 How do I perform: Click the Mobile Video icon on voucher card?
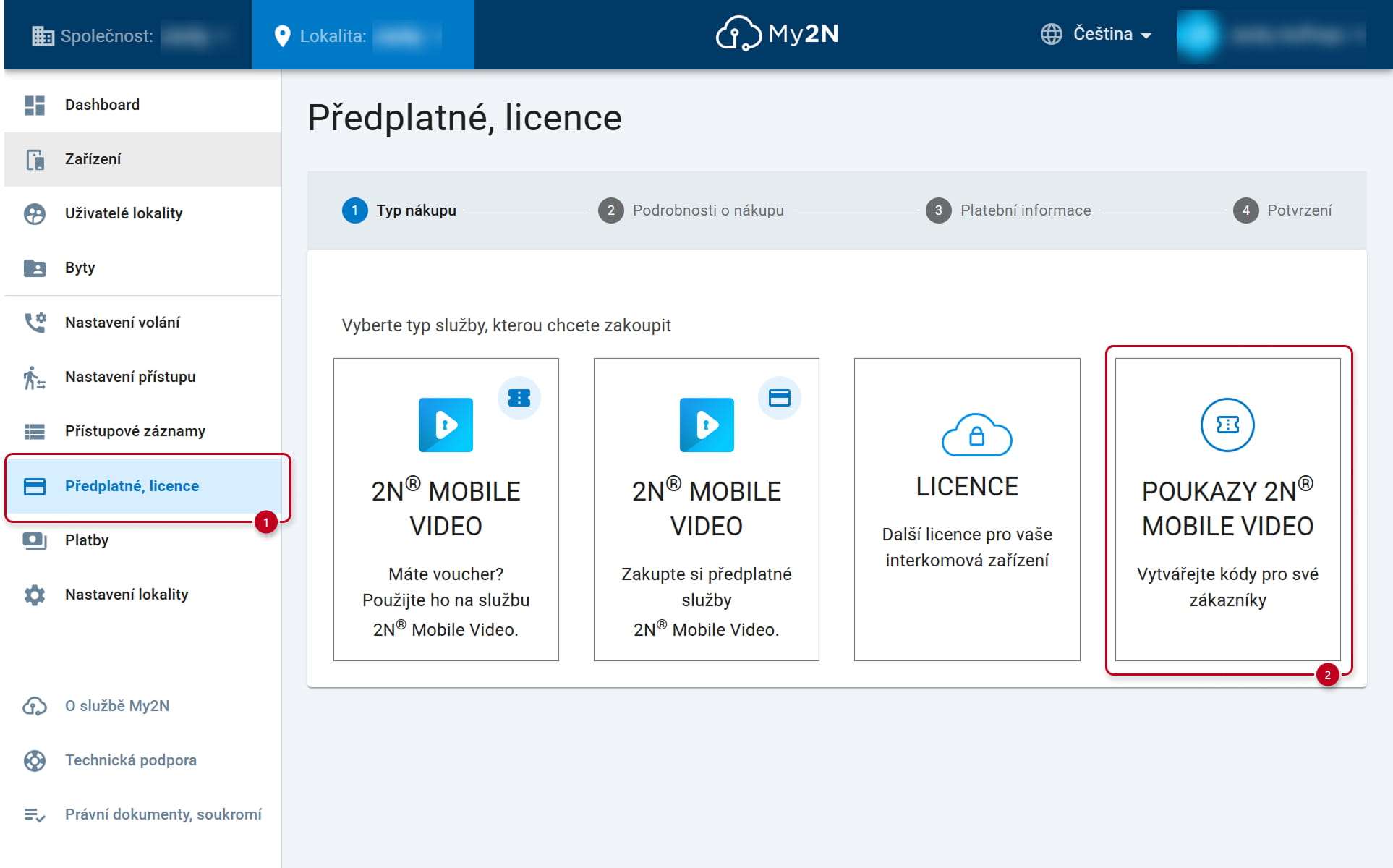446,425
